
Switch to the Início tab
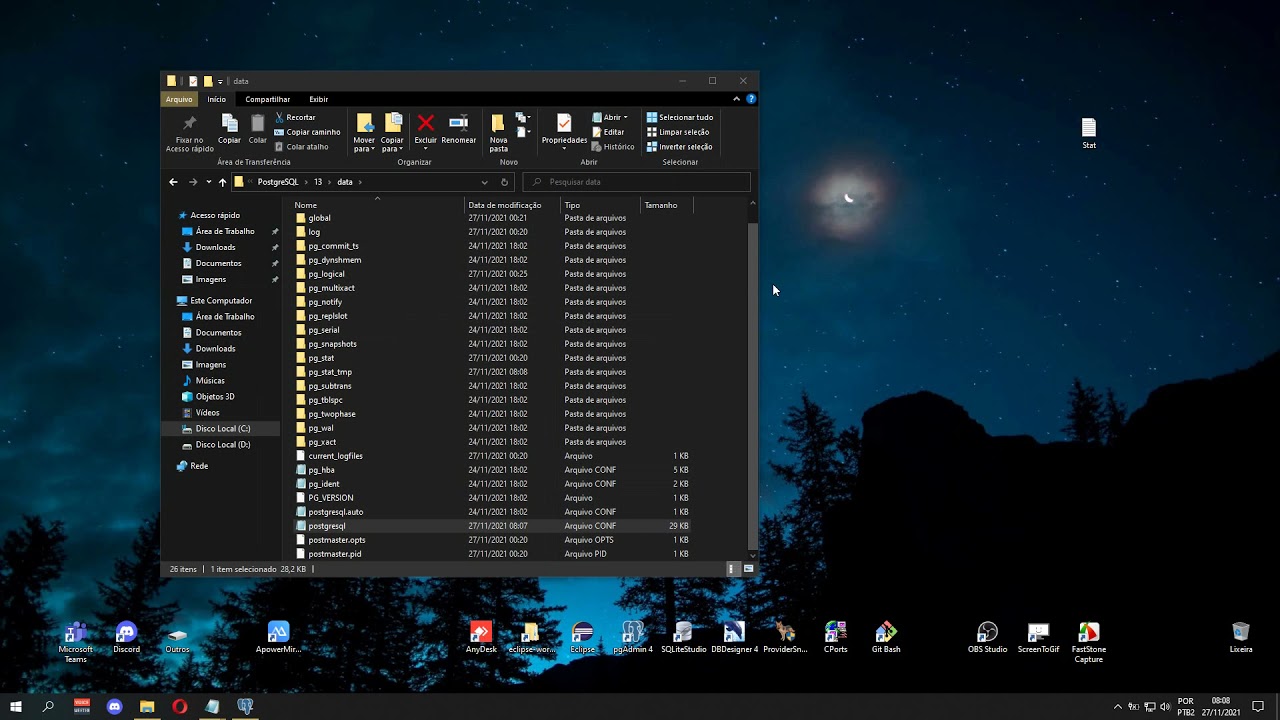point(217,99)
